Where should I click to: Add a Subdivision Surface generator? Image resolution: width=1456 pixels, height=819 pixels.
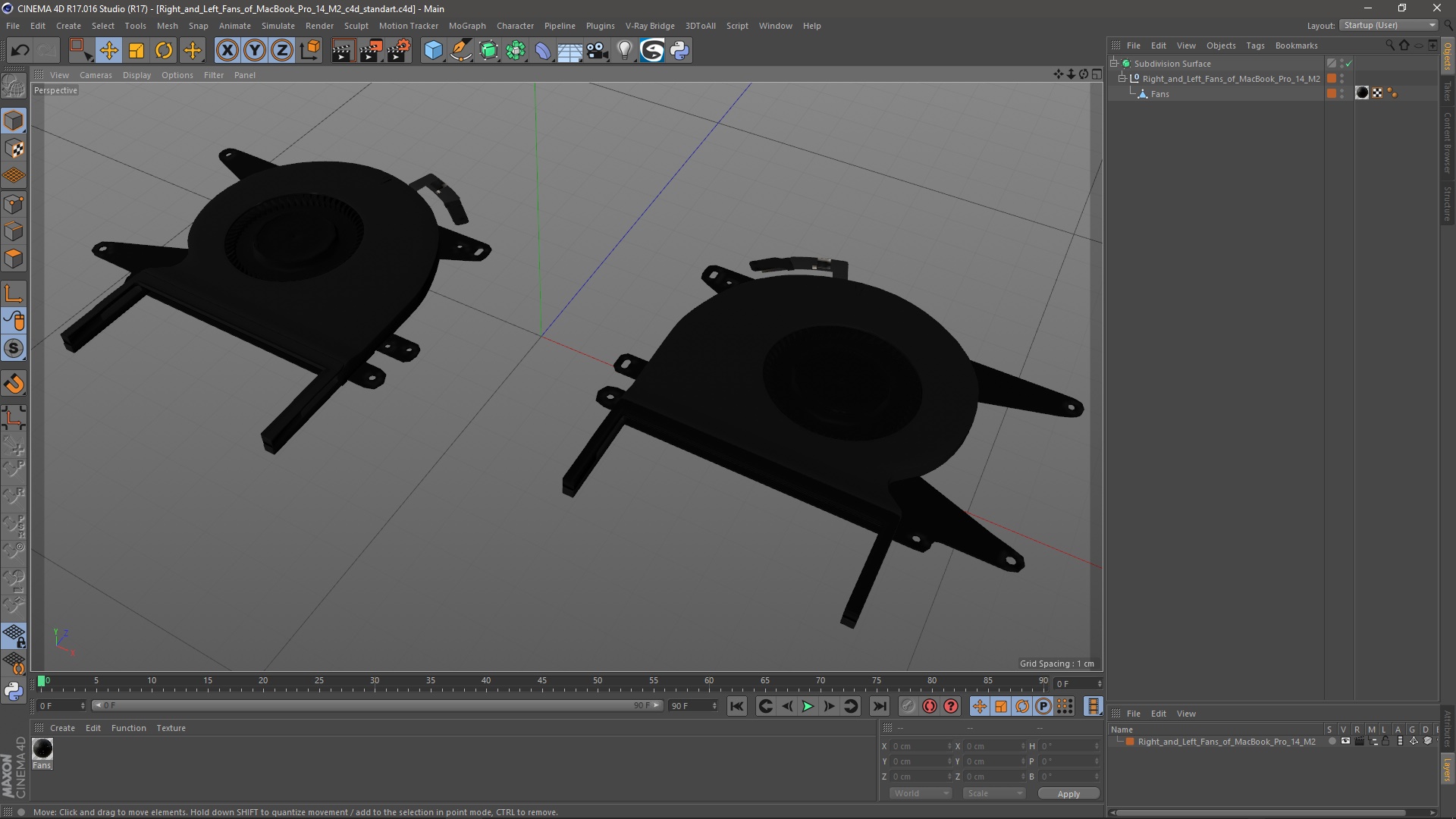(x=488, y=51)
